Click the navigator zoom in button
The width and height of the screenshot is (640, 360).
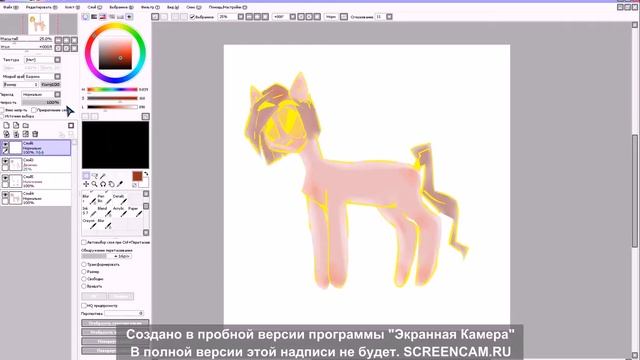pyautogui.click(x=66, y=40)
